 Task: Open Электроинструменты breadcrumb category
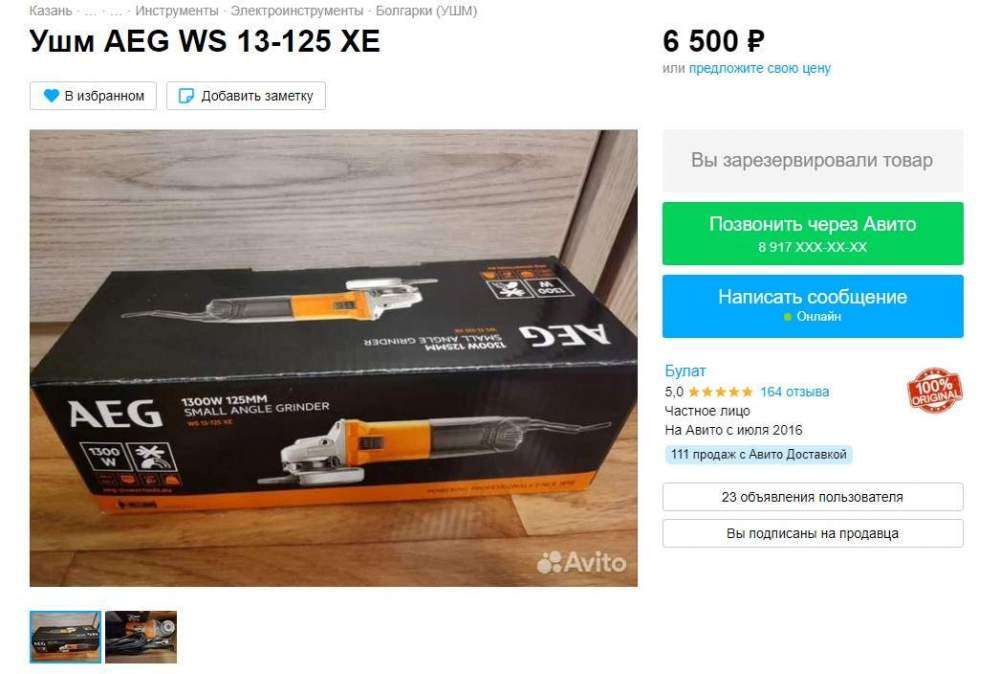coord(297,11)
